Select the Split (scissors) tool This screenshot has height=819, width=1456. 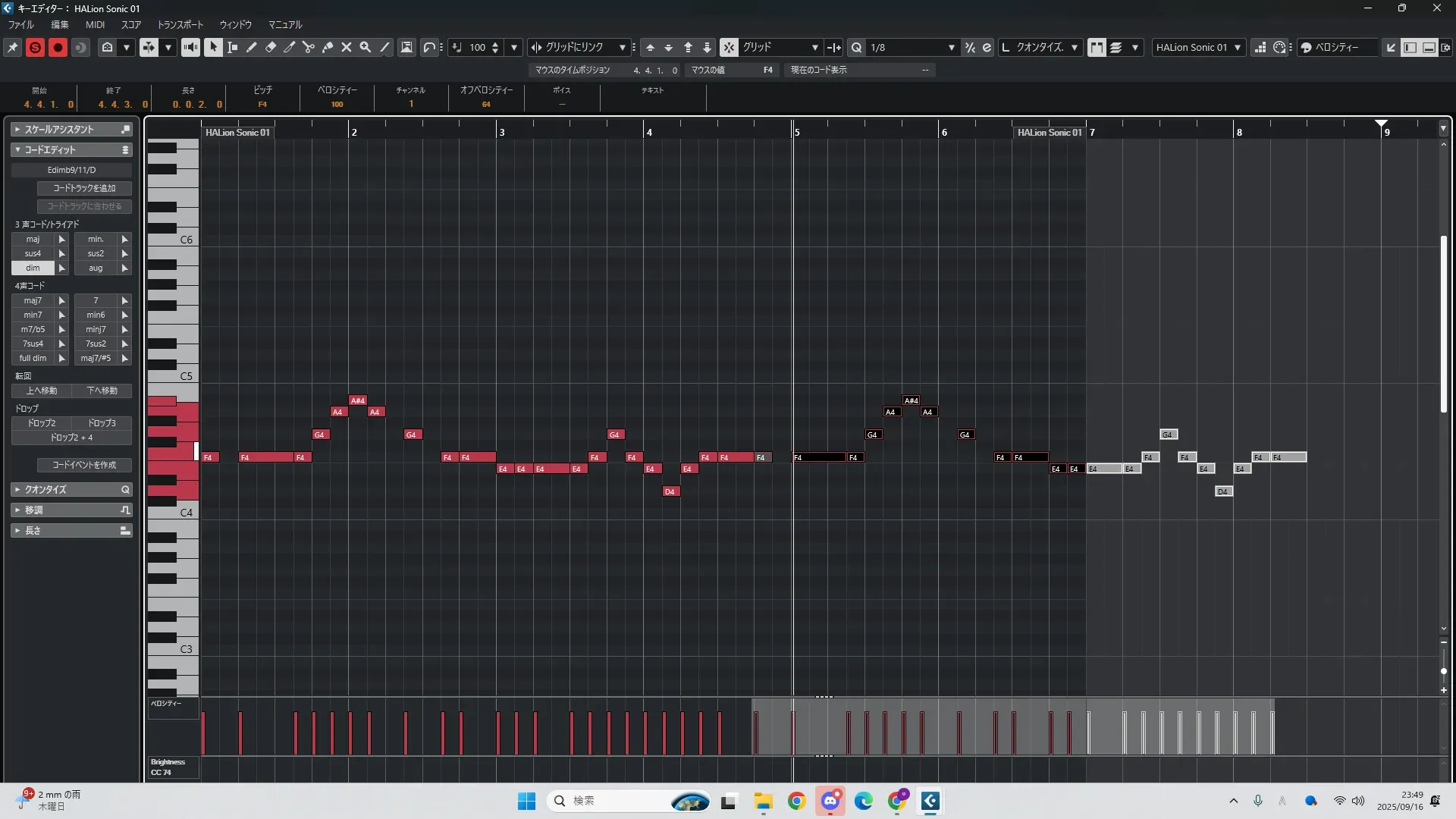(309, 47)
